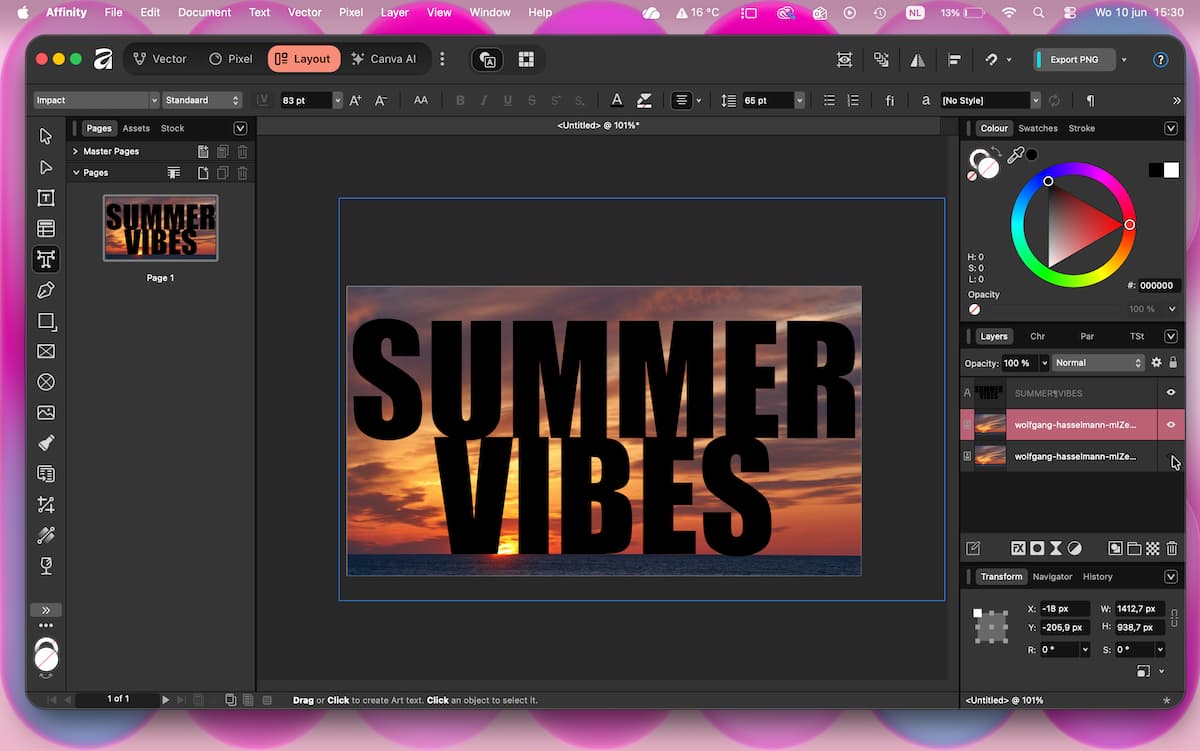Select the Place Image tool
This screenshot has height=751, width=1200.
coord(45,412)
